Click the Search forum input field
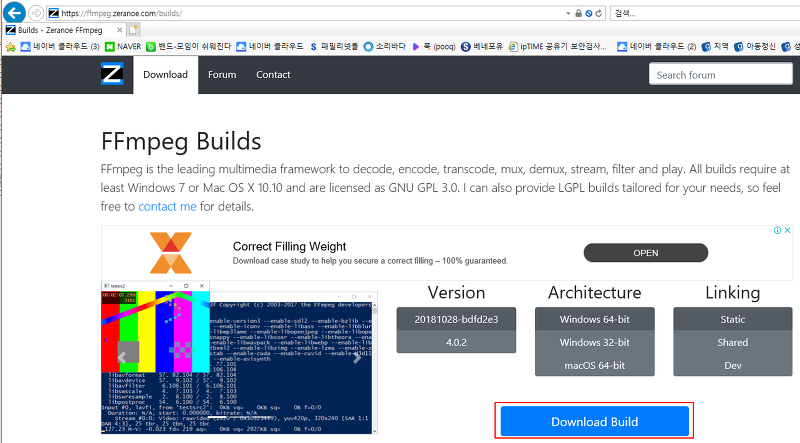The height and width of the screenshot is (443, 800). point(720,75)
